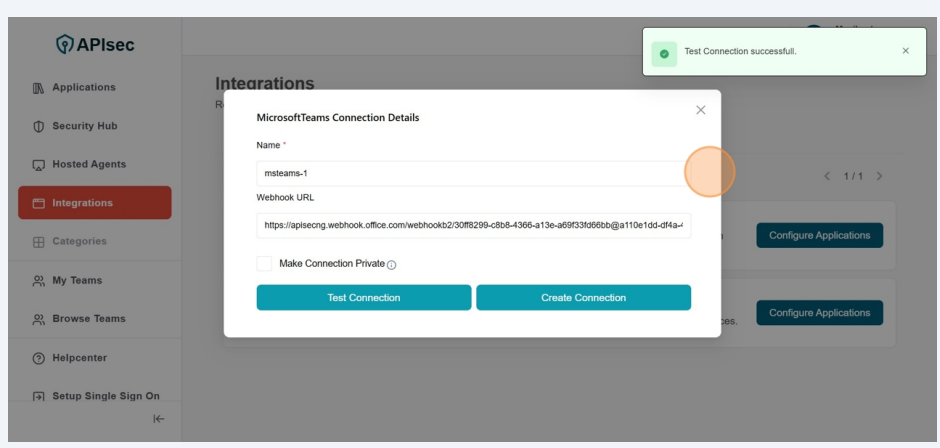
Task: Dismiss the Test Connection successful notification
Action: pyautogui.click(x=905, y=51)
